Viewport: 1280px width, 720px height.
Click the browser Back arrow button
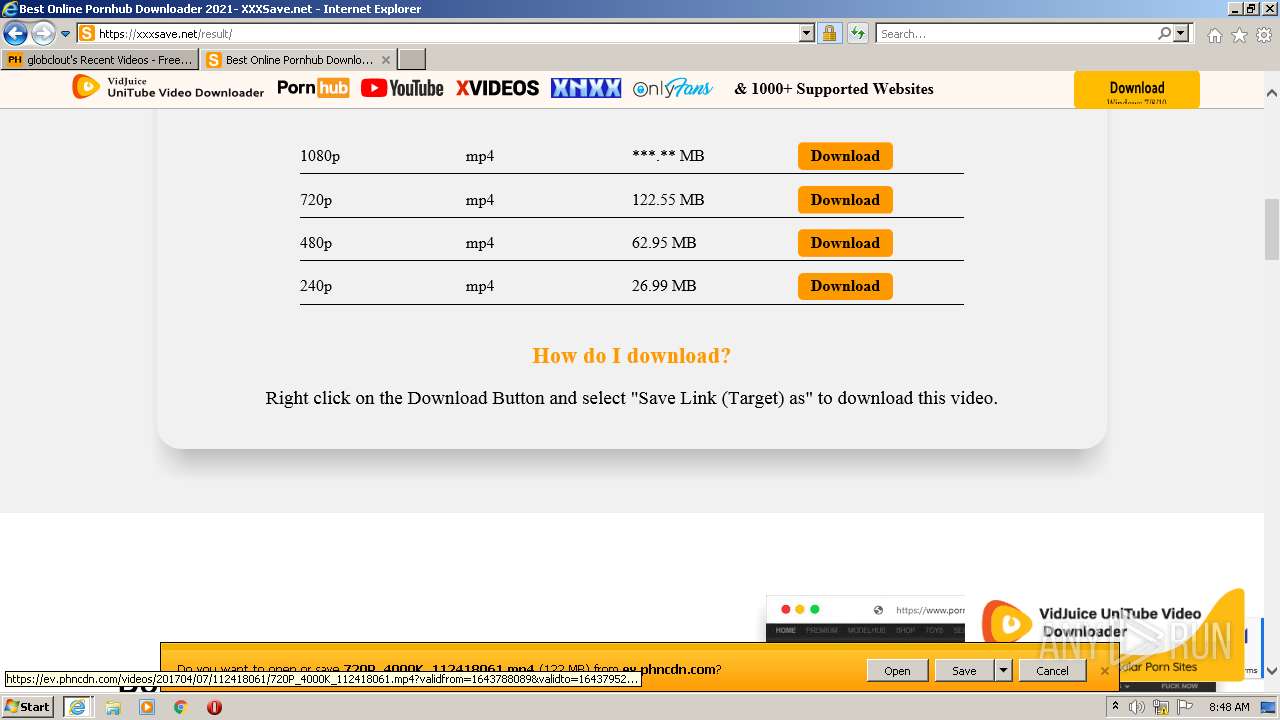15,33
